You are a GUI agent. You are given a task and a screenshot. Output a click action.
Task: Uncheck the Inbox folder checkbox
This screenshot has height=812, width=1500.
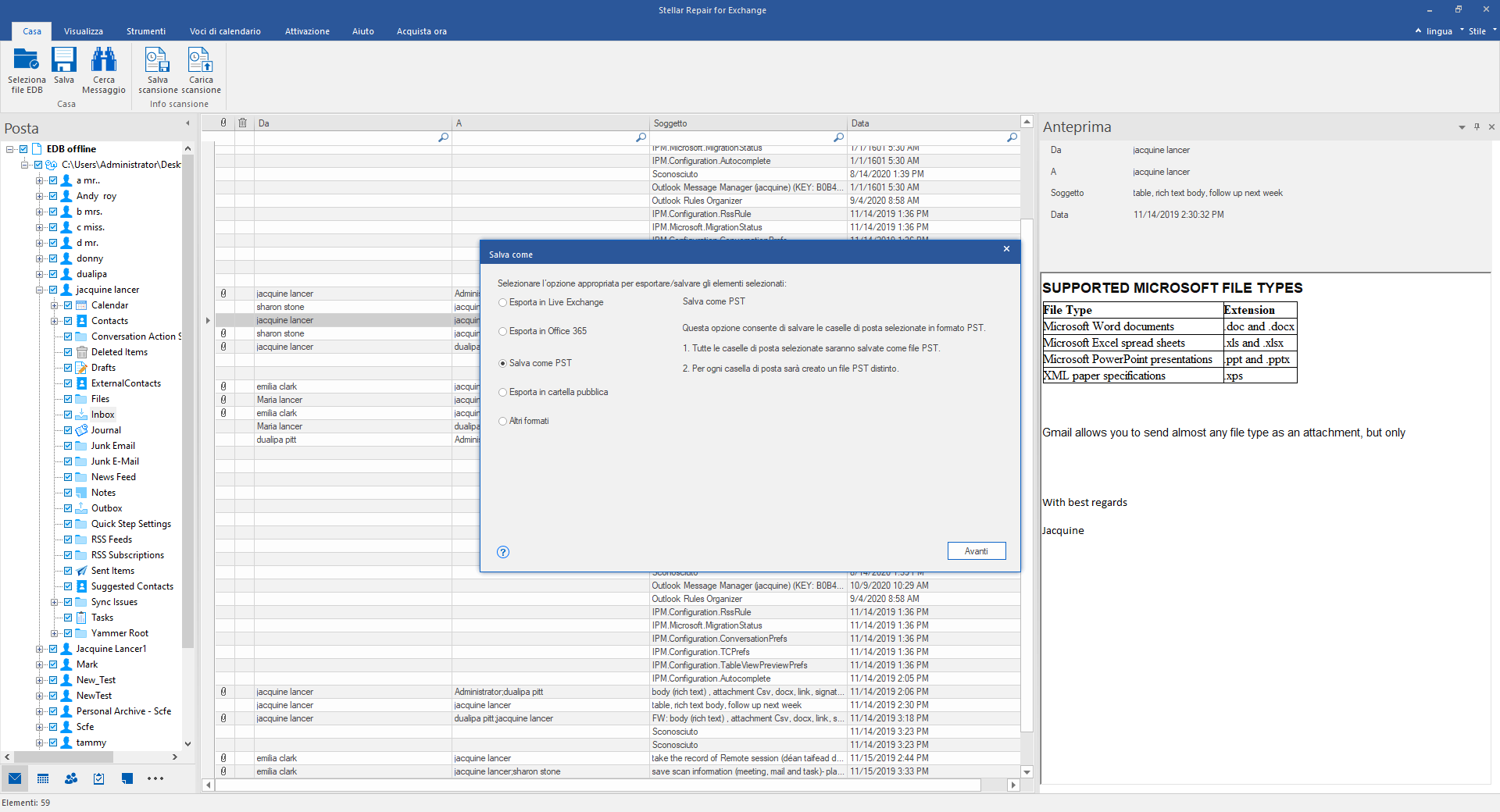[68, 415]
